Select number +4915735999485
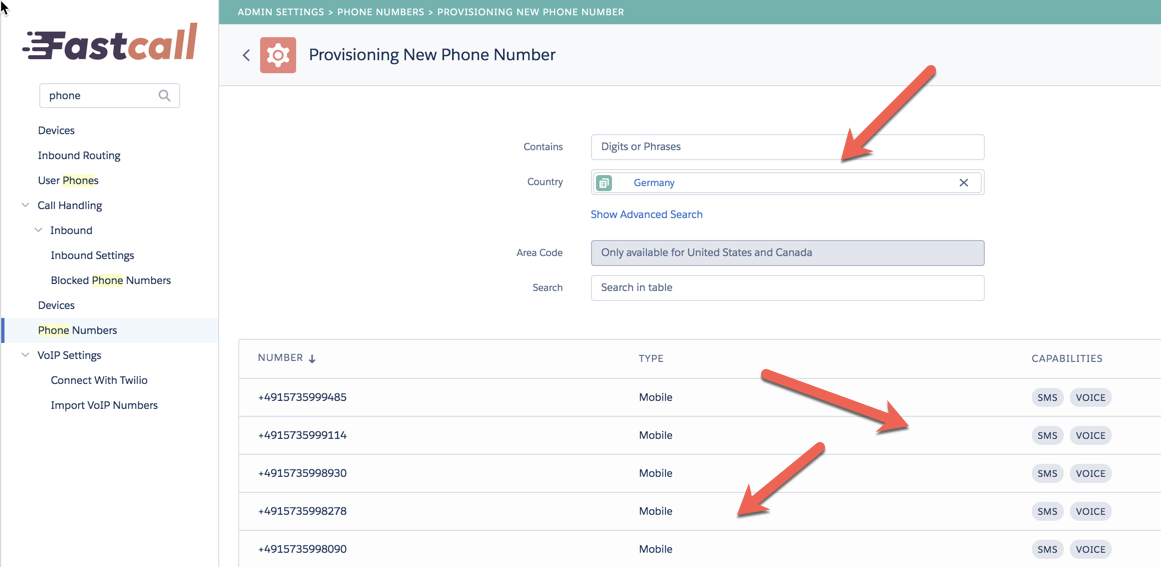The height and width of the screenshot is (567, 1161). tap(302, 397)
